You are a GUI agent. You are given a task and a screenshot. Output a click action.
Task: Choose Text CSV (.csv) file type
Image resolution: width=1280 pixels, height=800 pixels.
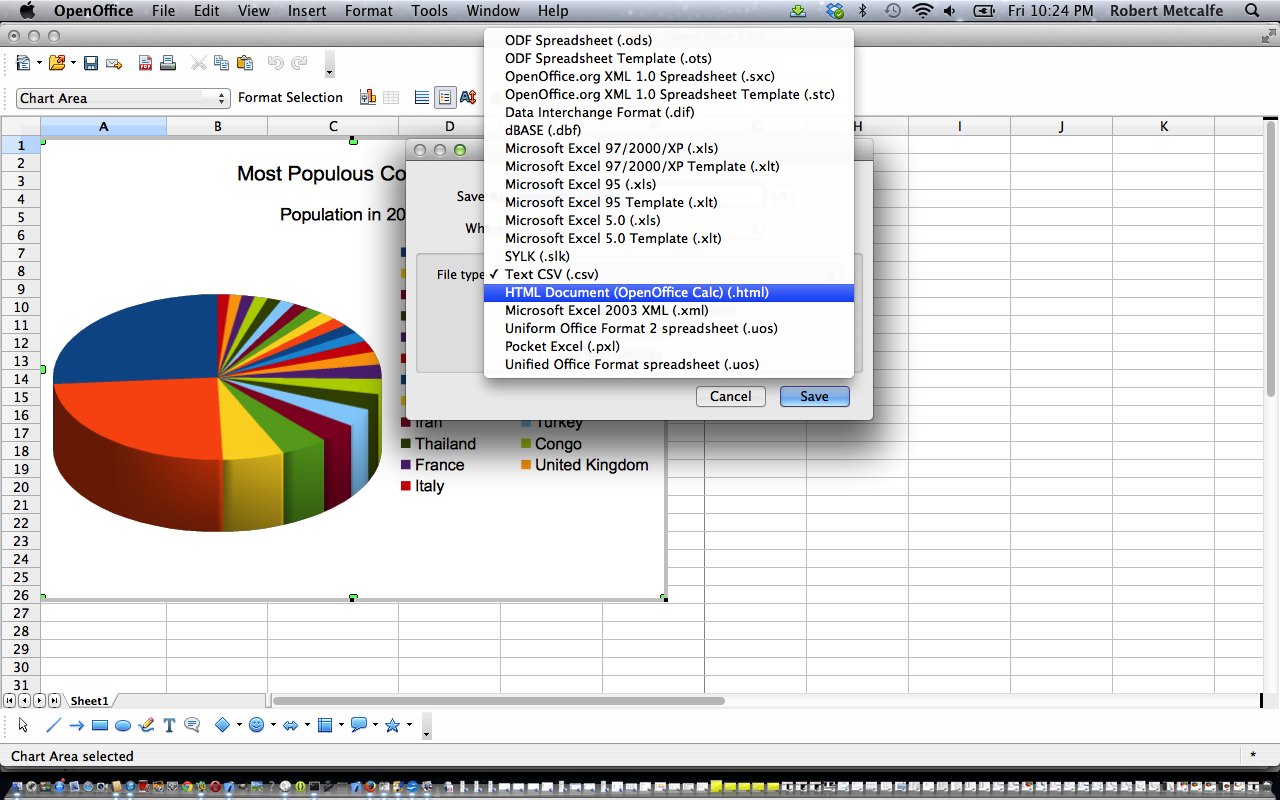click(x=669, y=274)
